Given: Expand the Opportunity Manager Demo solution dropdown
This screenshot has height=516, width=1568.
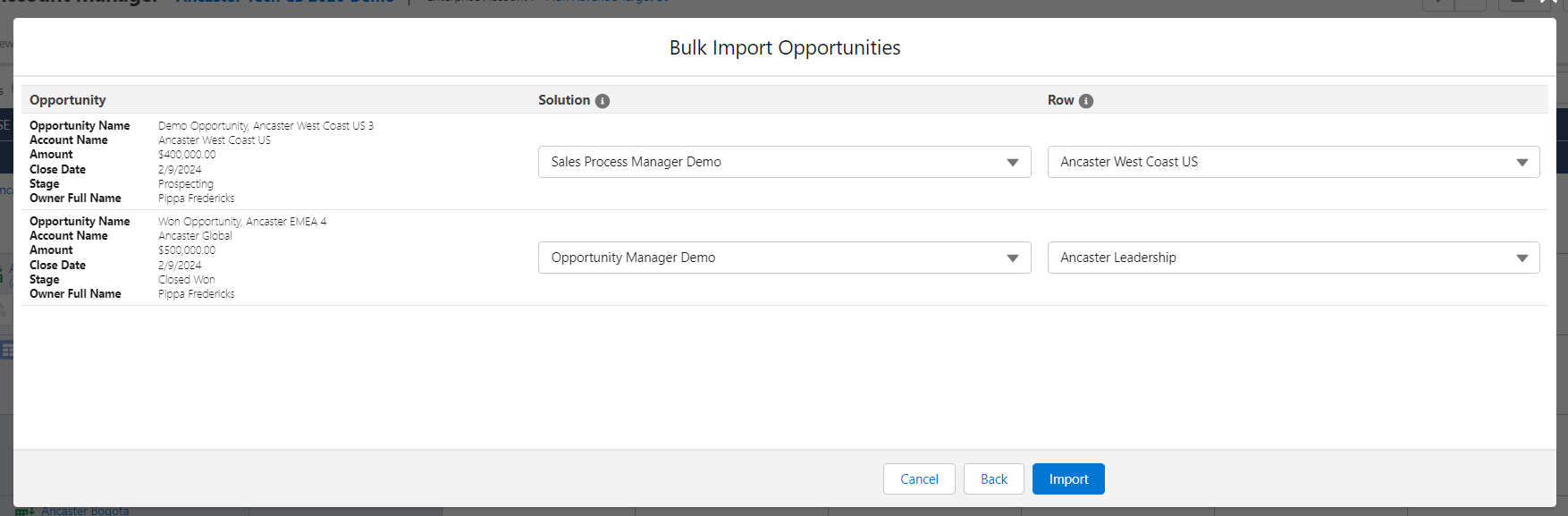Looking at the screenshot, I should click(x=783, y=258).
